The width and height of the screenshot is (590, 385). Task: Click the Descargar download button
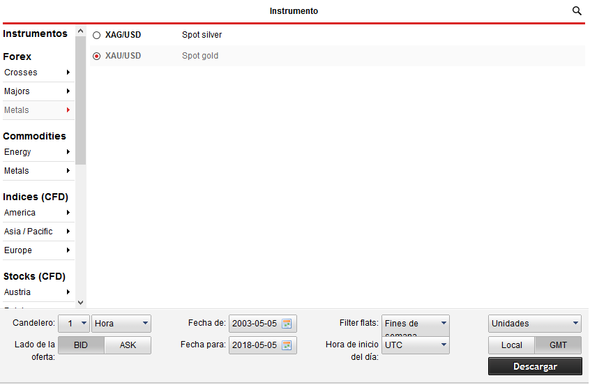tap(535, 366)
